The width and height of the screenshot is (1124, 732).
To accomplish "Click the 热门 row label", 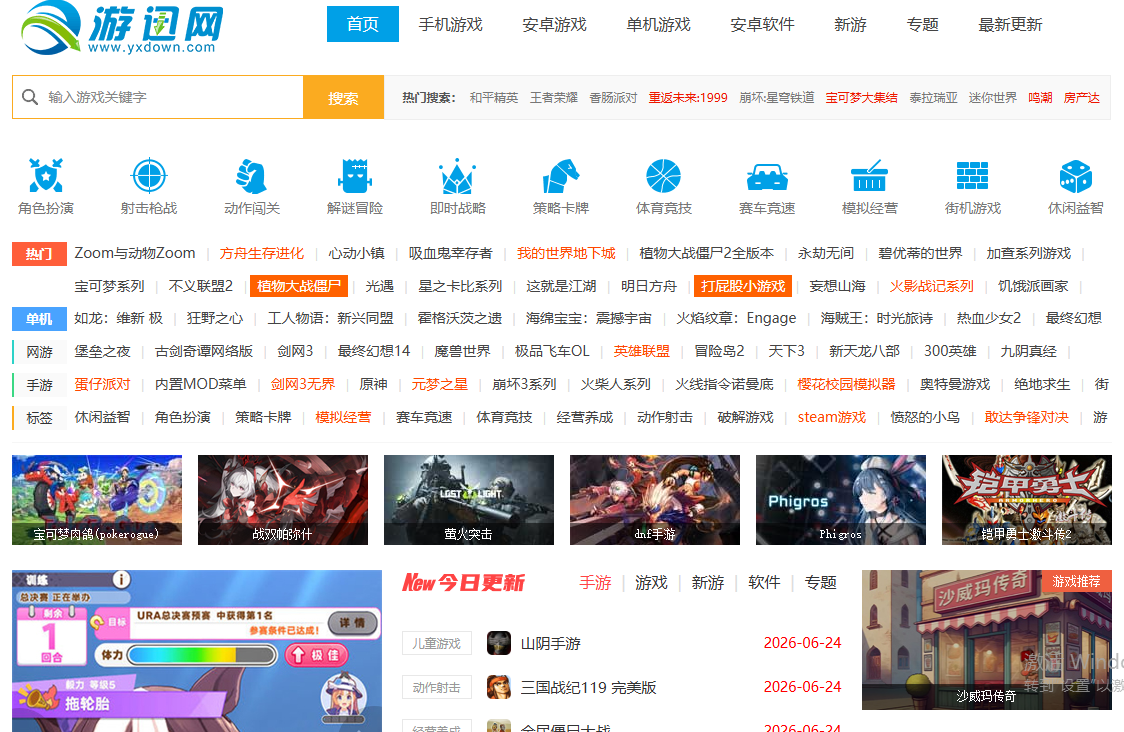I will (39, 254).
